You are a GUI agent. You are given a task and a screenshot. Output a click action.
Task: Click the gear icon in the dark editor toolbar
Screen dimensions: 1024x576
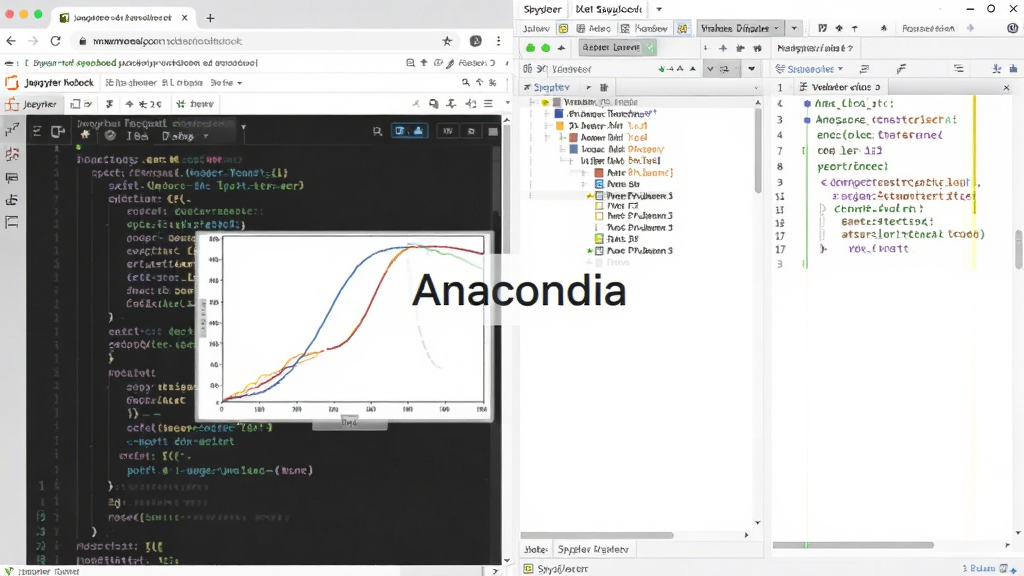pyautogui.click(x=85, y=135)
